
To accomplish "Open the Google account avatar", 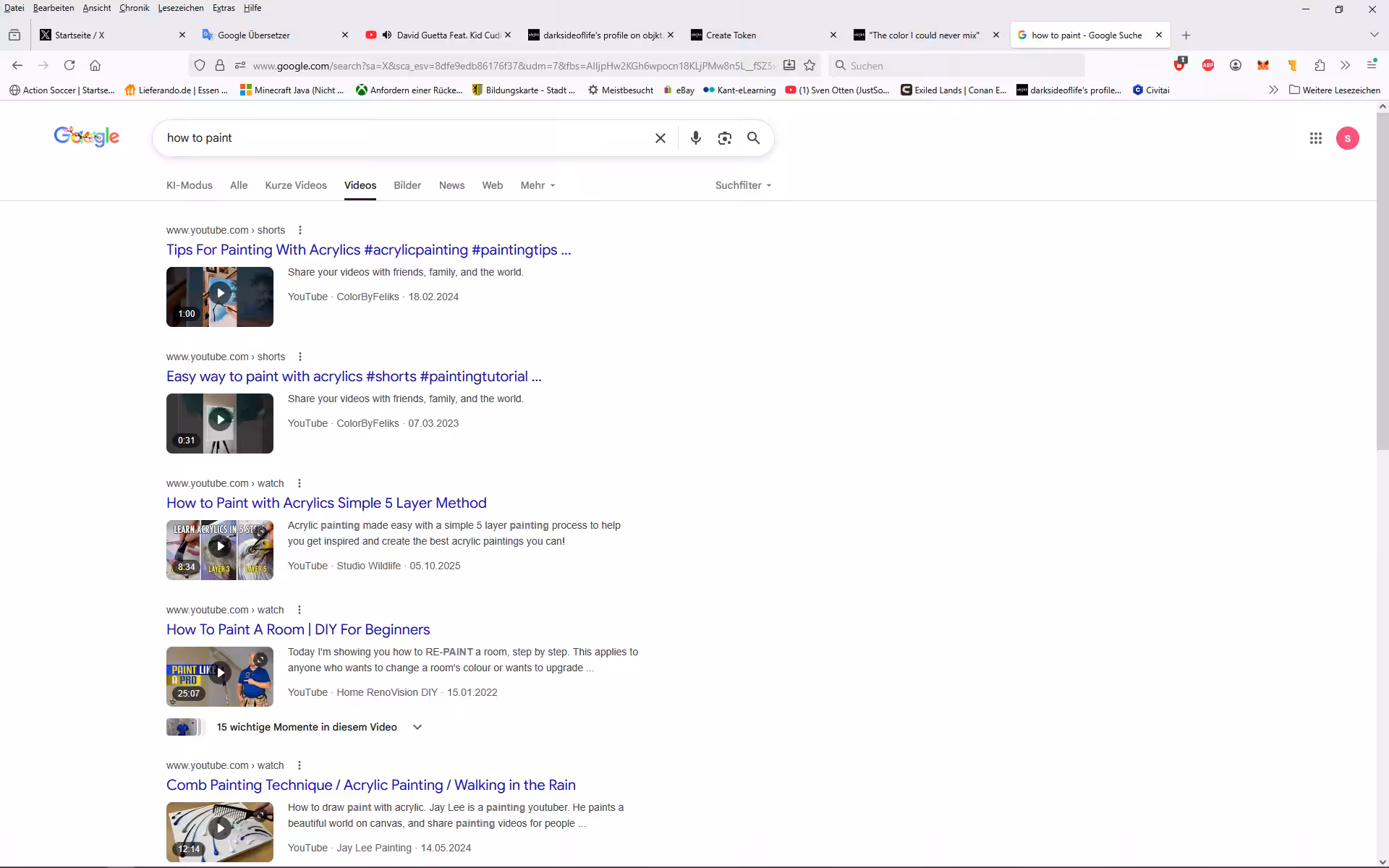I will (1348, 138).
